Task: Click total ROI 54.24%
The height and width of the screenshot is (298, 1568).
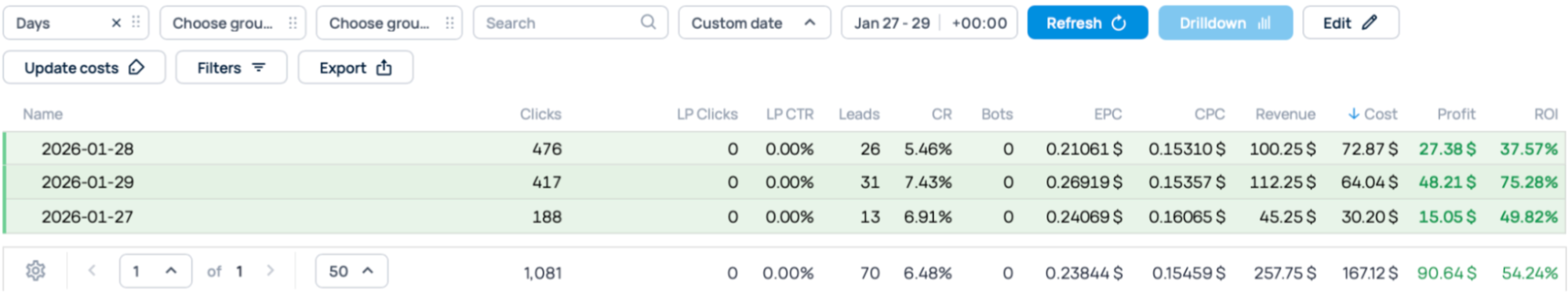Action: [x=1530, y=273]
